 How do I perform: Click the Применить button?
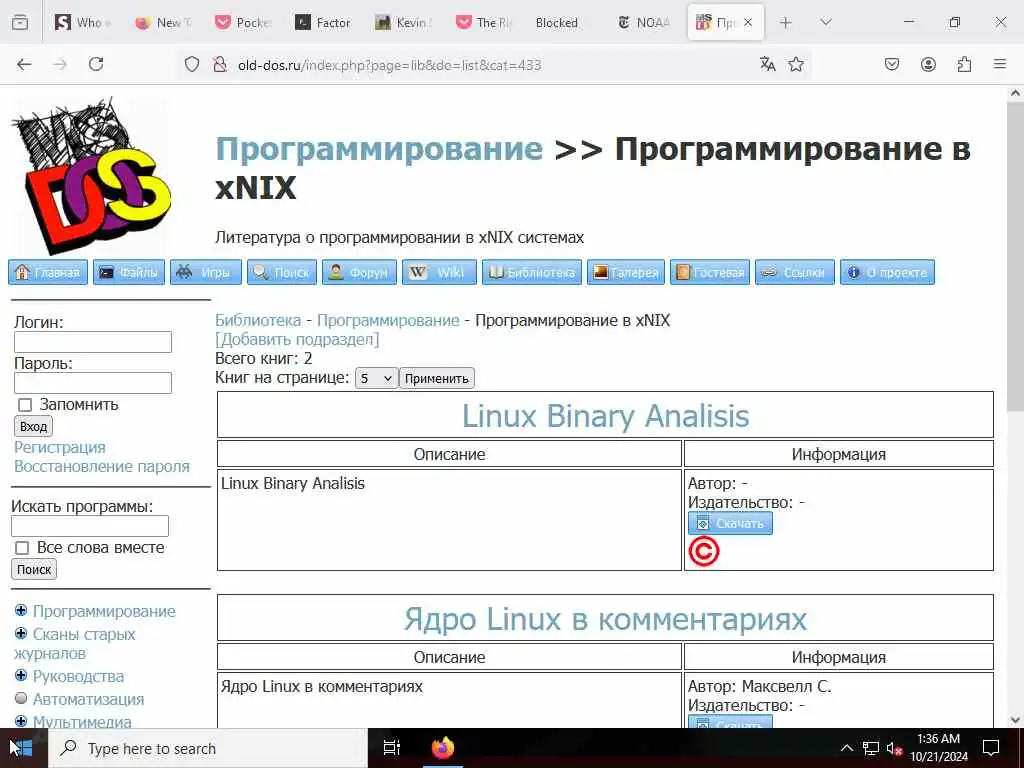[x=437, y=379]
